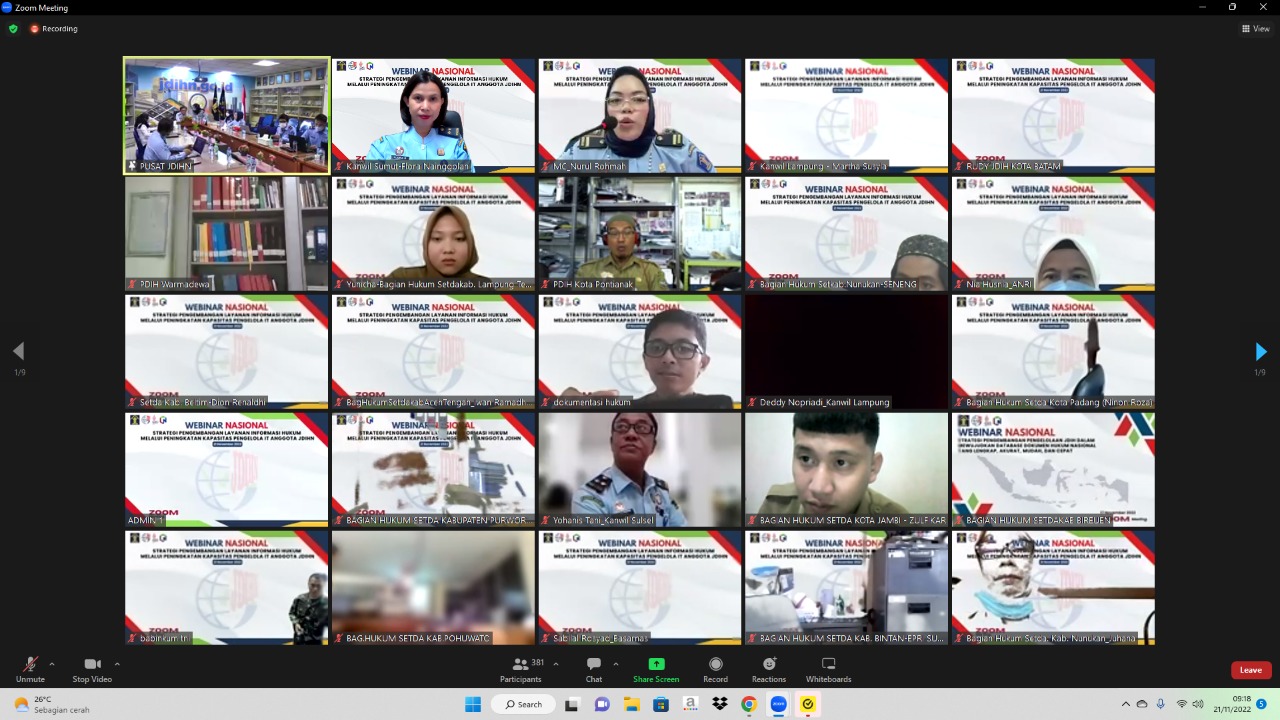
Task: Open Reactions menu
Action: [769, 668]
